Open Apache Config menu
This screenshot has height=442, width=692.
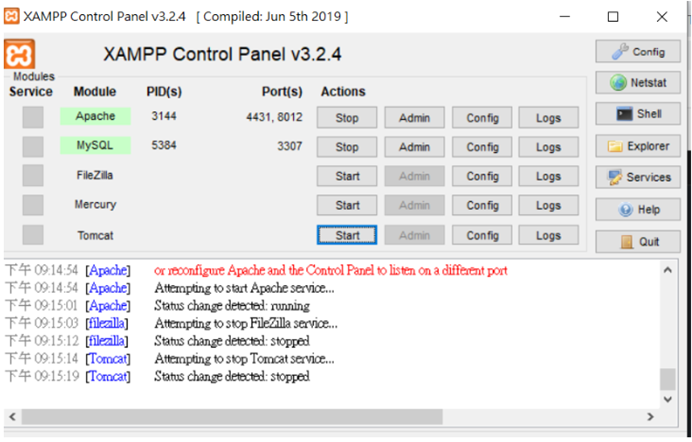[482, 118]
